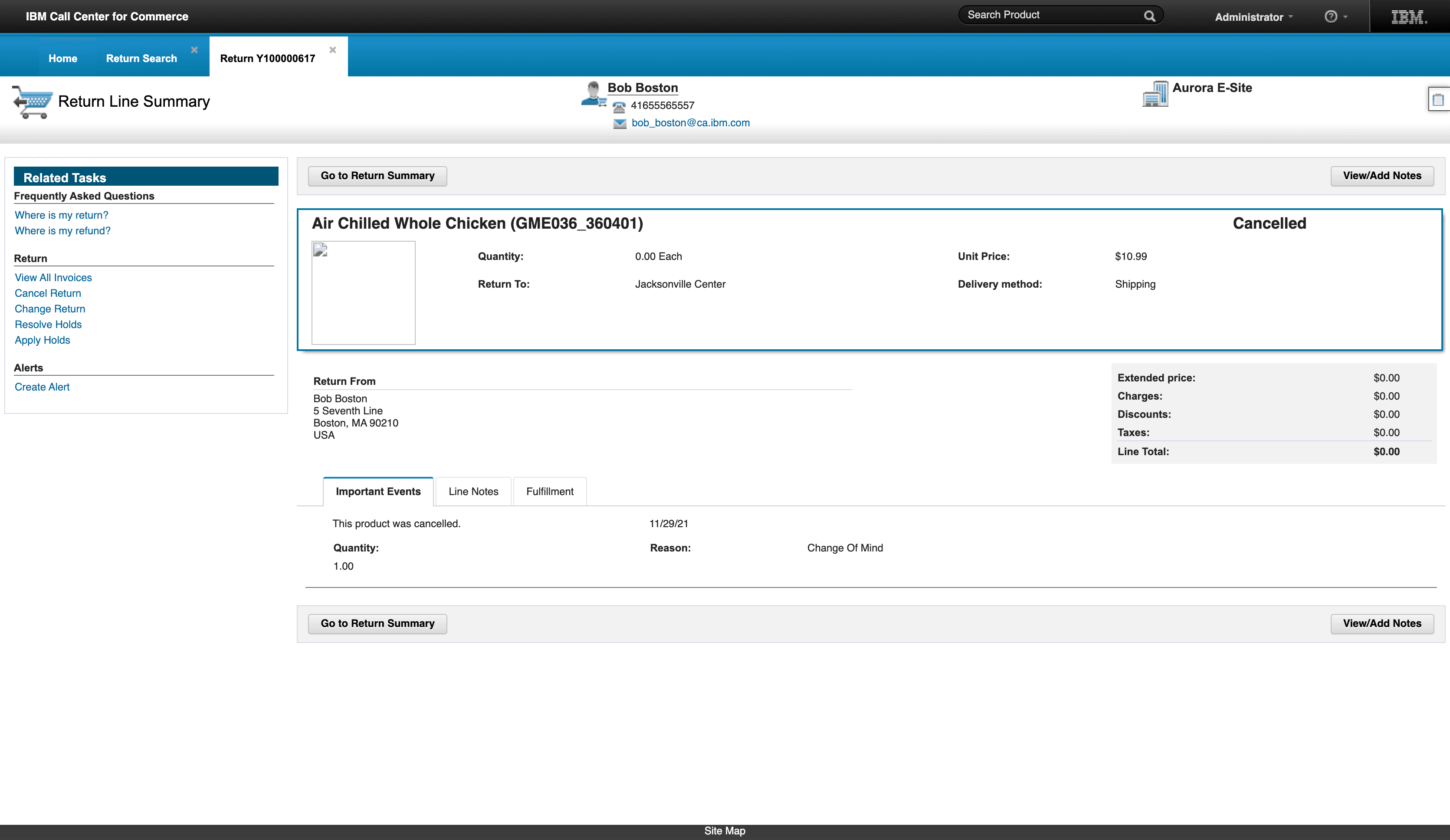
Task: Open the Cancel Return link
Action: (48, 293)
